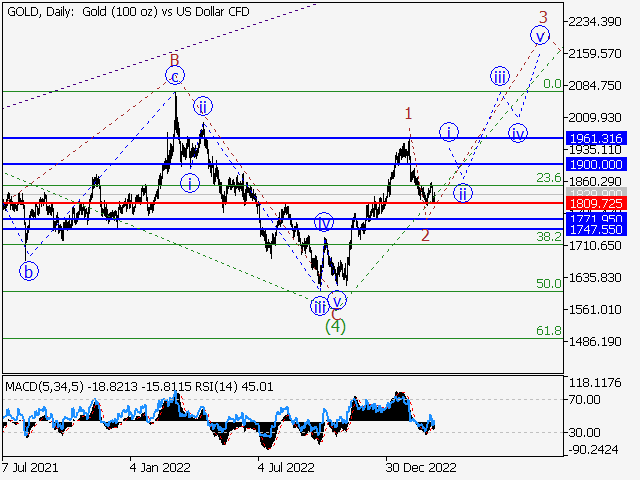Select the purple dotted trendline at chart top

tap(159, 56)
